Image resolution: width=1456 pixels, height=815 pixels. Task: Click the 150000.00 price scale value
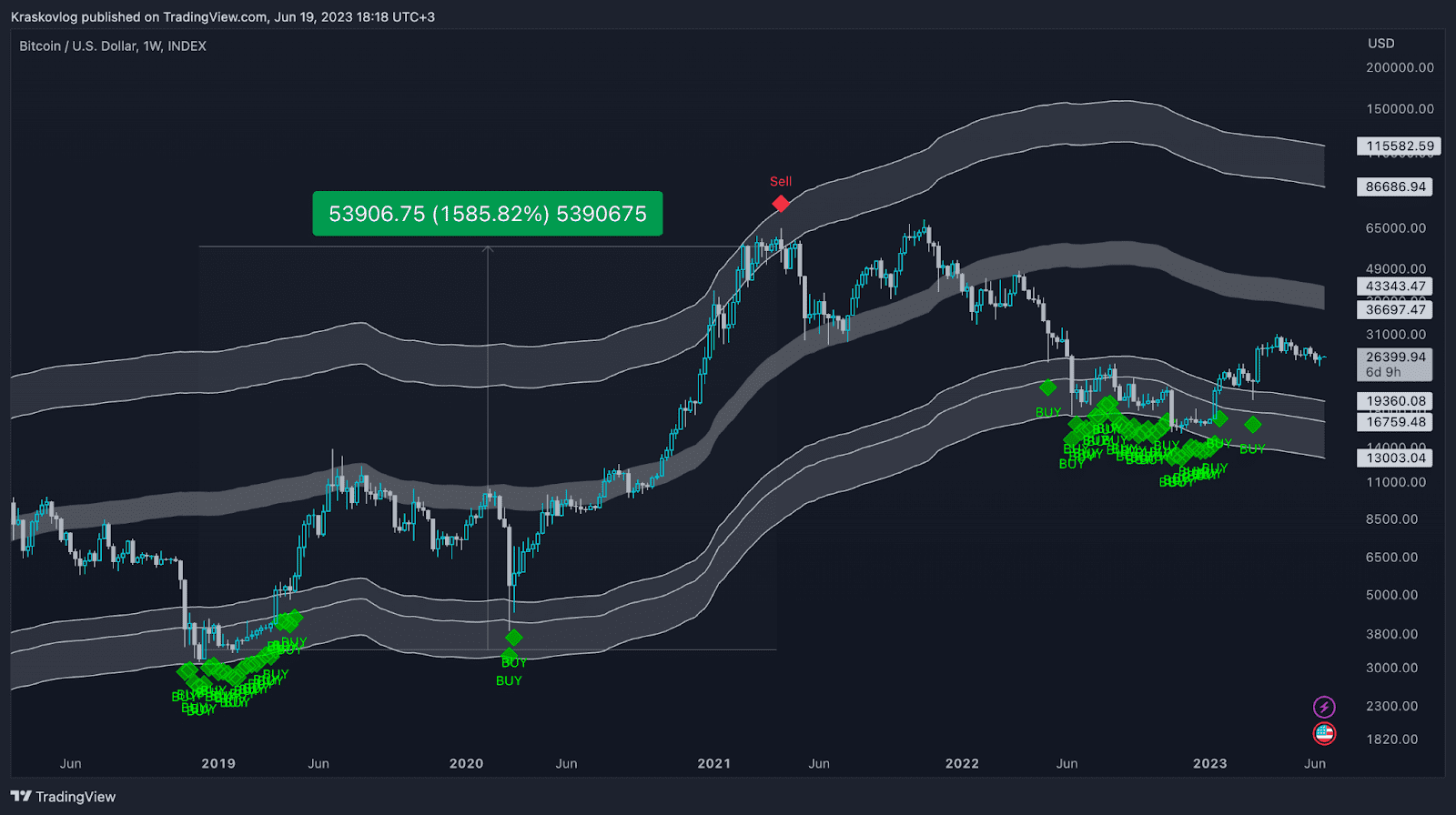tap(1400, 108)
